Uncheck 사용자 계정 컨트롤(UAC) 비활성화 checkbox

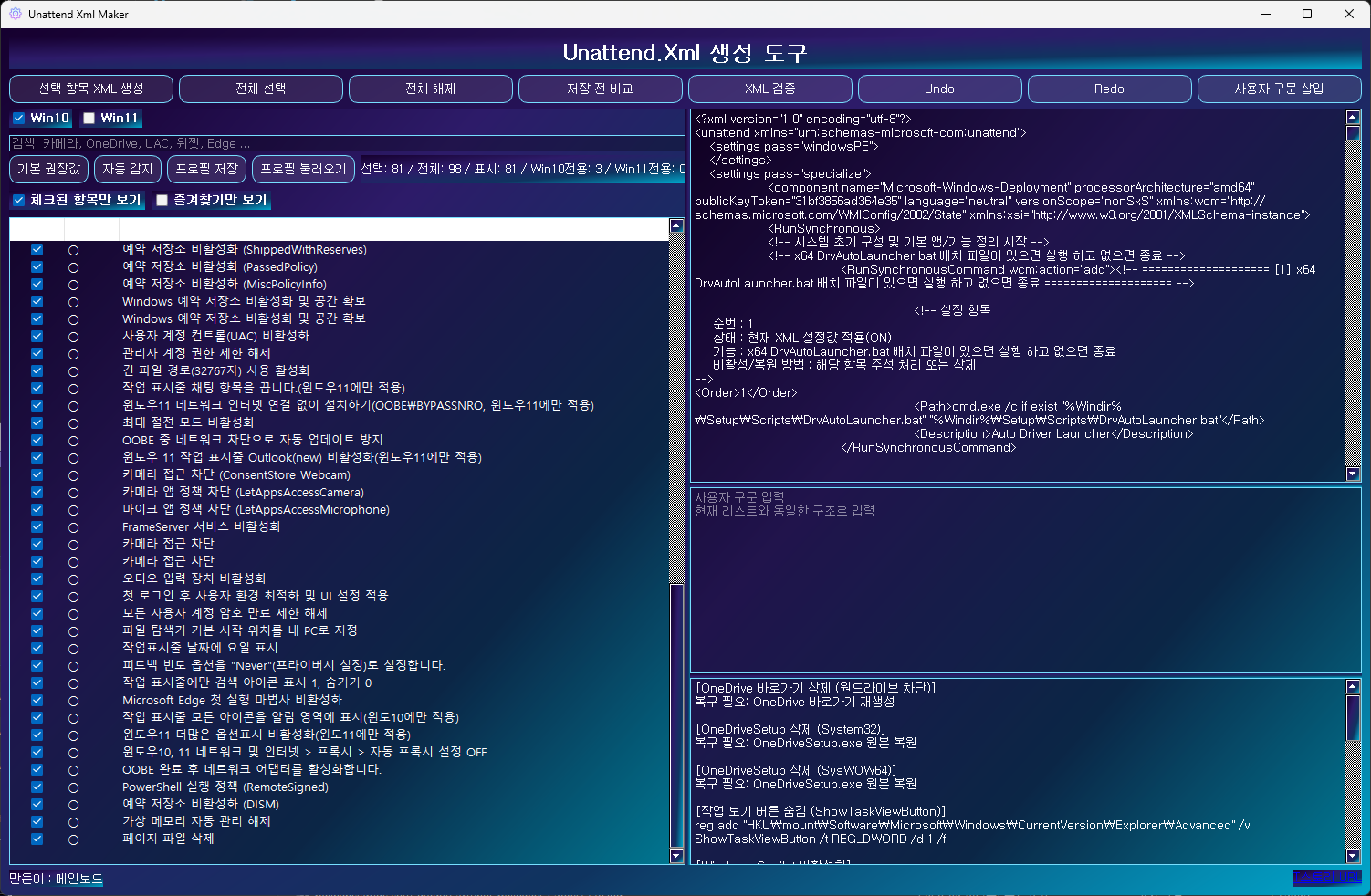(x=37, y=336)
